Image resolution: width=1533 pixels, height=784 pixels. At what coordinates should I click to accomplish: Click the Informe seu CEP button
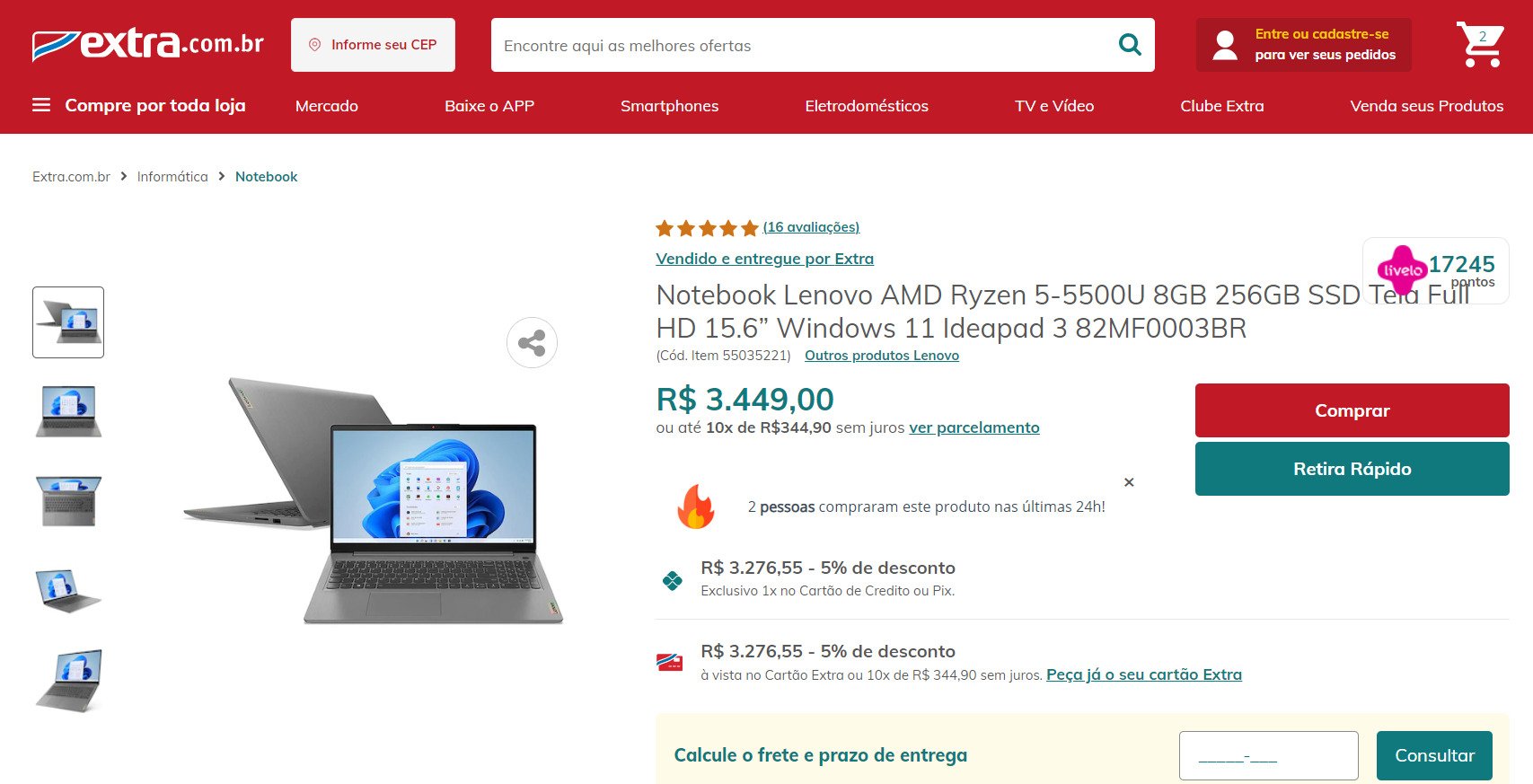coord(373,45)
